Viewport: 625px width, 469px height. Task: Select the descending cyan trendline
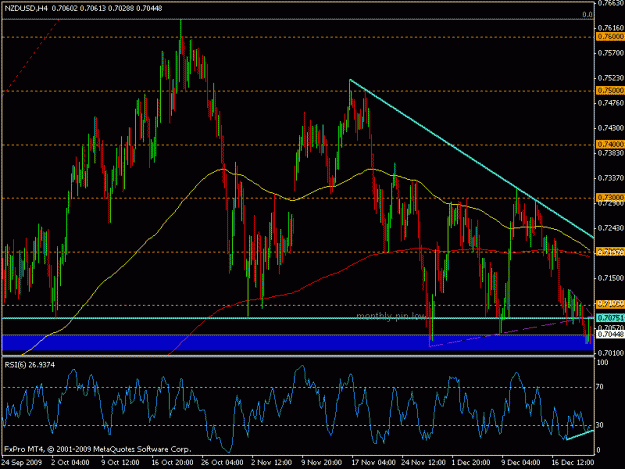click(472, 159)
